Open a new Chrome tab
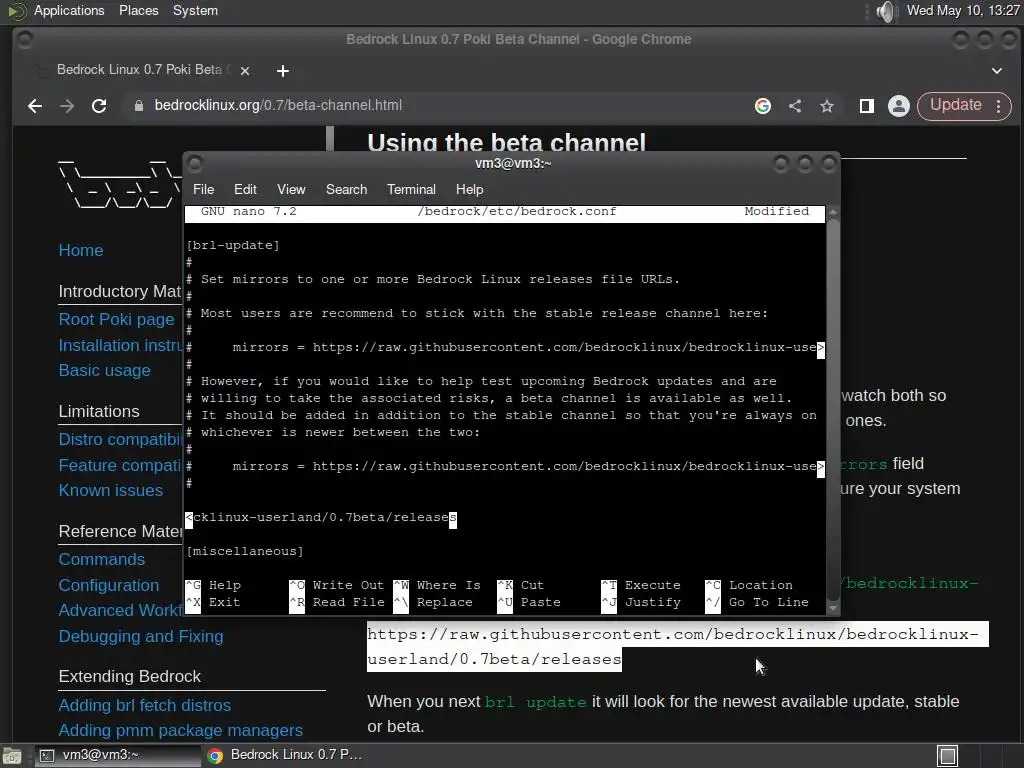Screen dimensions: 1024x768 point(283,71)
